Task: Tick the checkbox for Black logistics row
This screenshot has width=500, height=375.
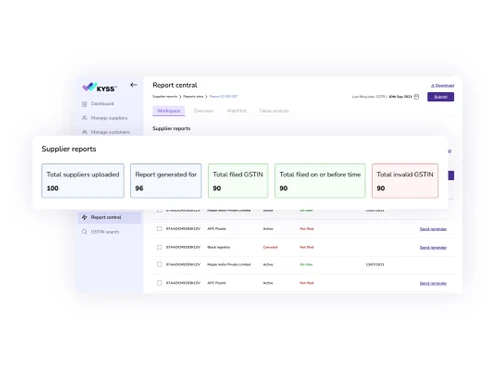Action: click(159, 247)
